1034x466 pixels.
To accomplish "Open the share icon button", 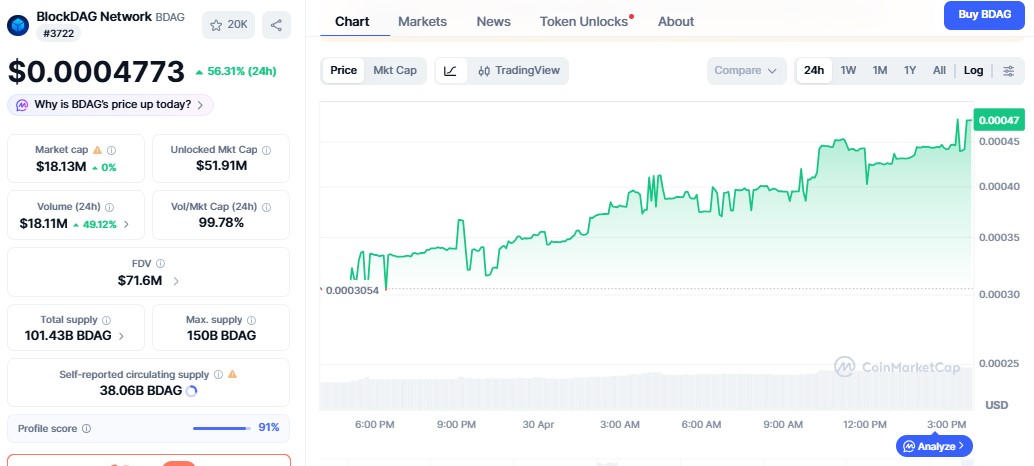I will coord(276,25).
